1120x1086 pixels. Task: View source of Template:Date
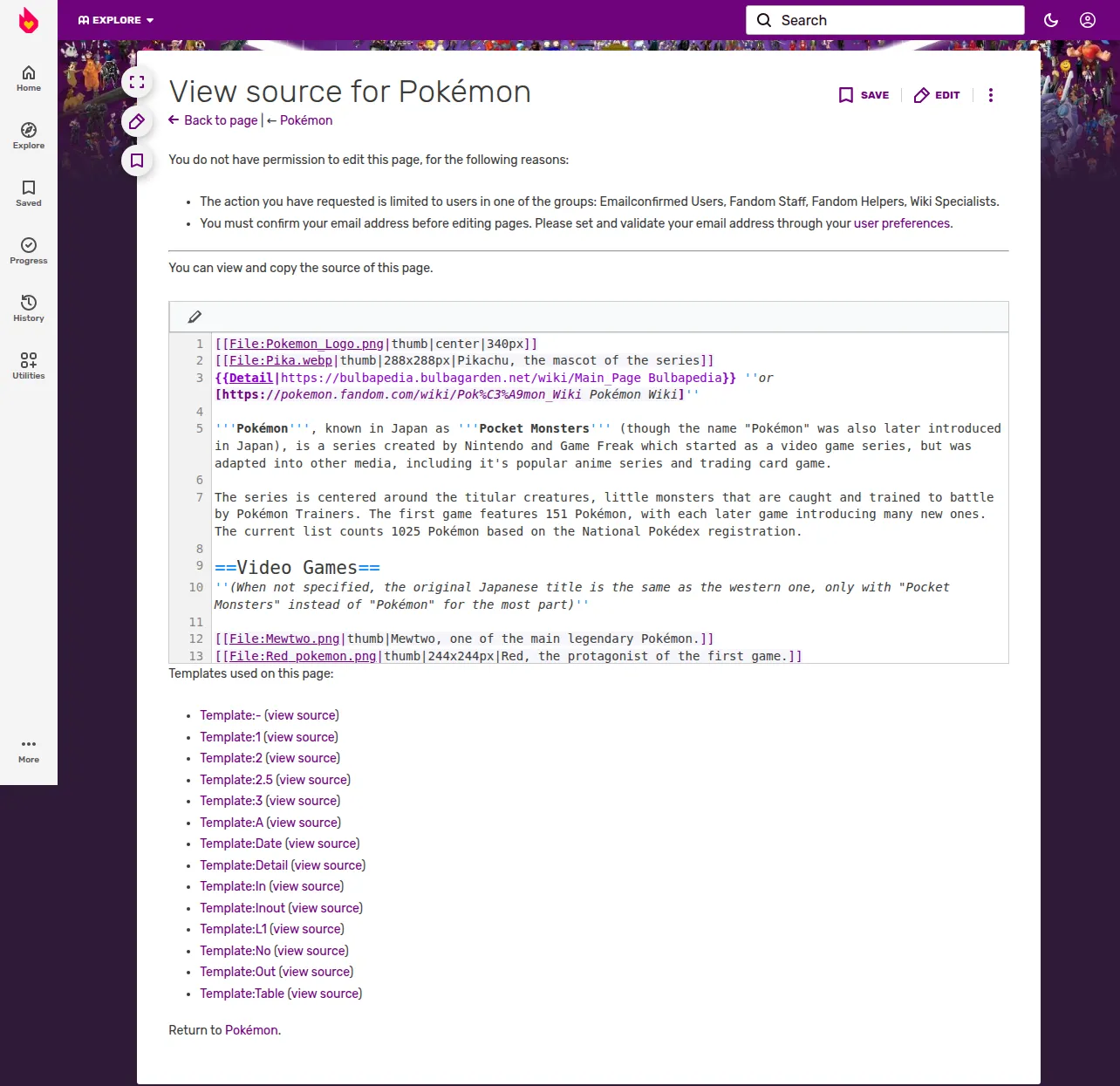click(323, 844)
